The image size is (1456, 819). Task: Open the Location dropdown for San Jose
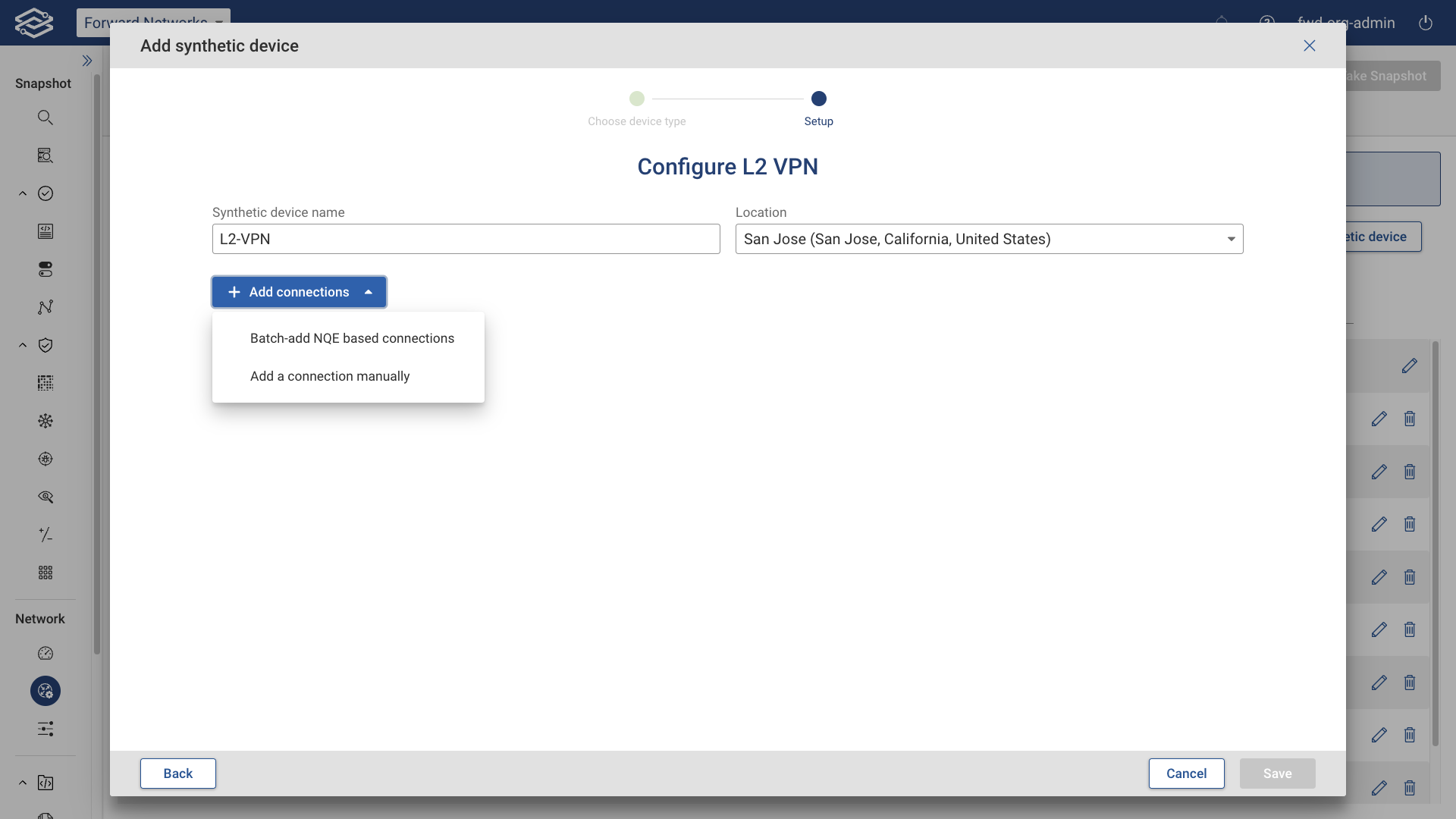tap(1230, 238)
